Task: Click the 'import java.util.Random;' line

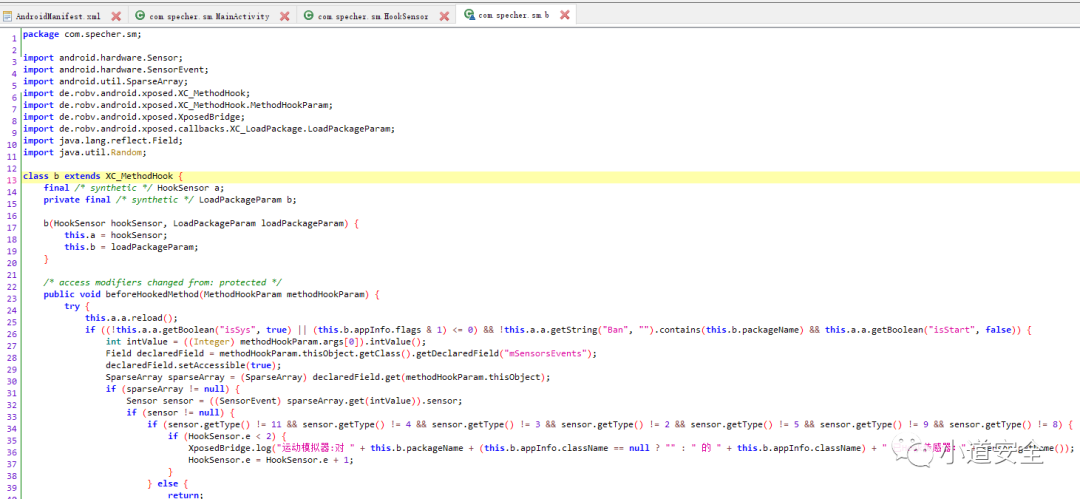Action: [85, 152]
